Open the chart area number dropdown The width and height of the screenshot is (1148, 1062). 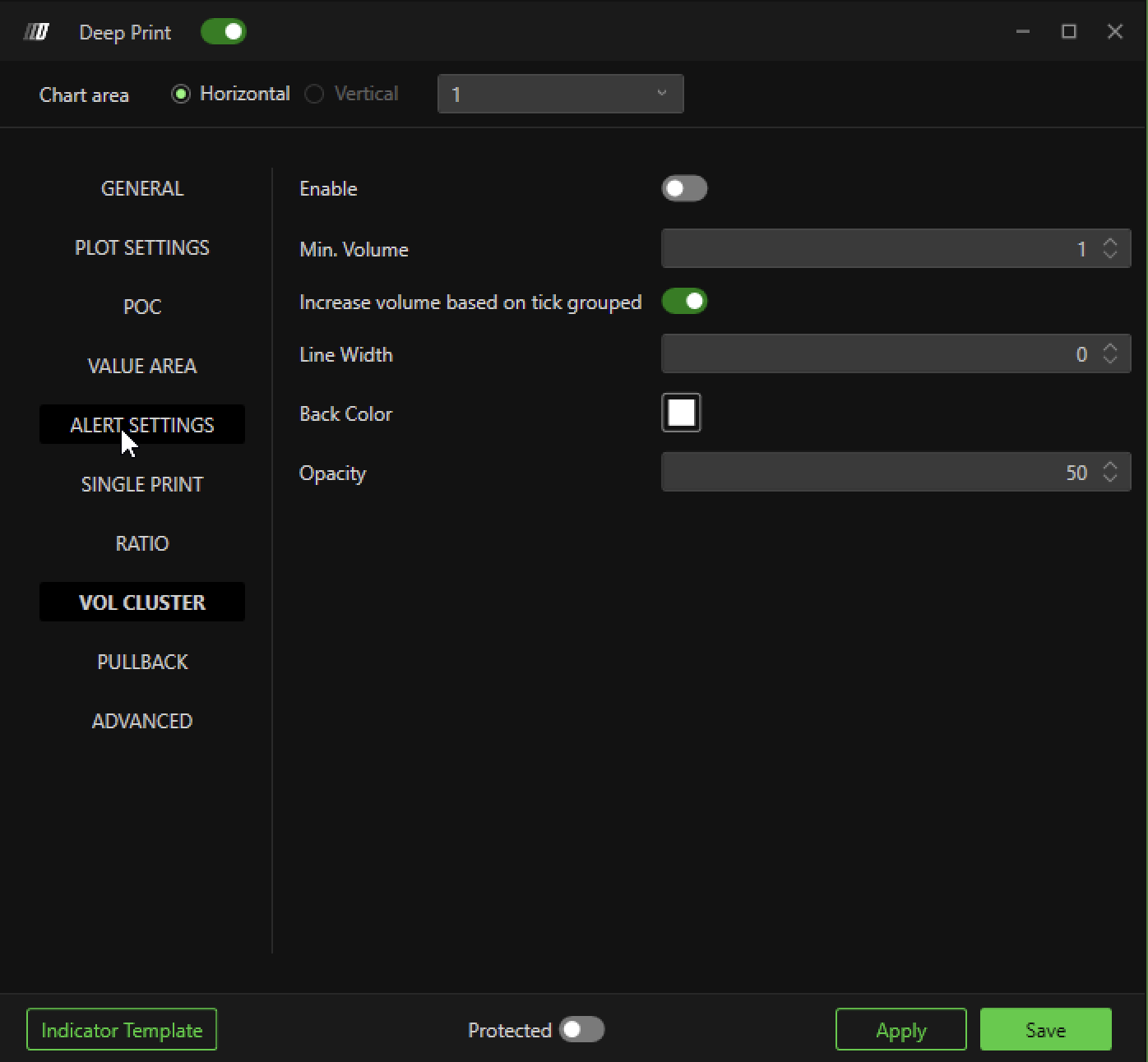click(560, 95)
